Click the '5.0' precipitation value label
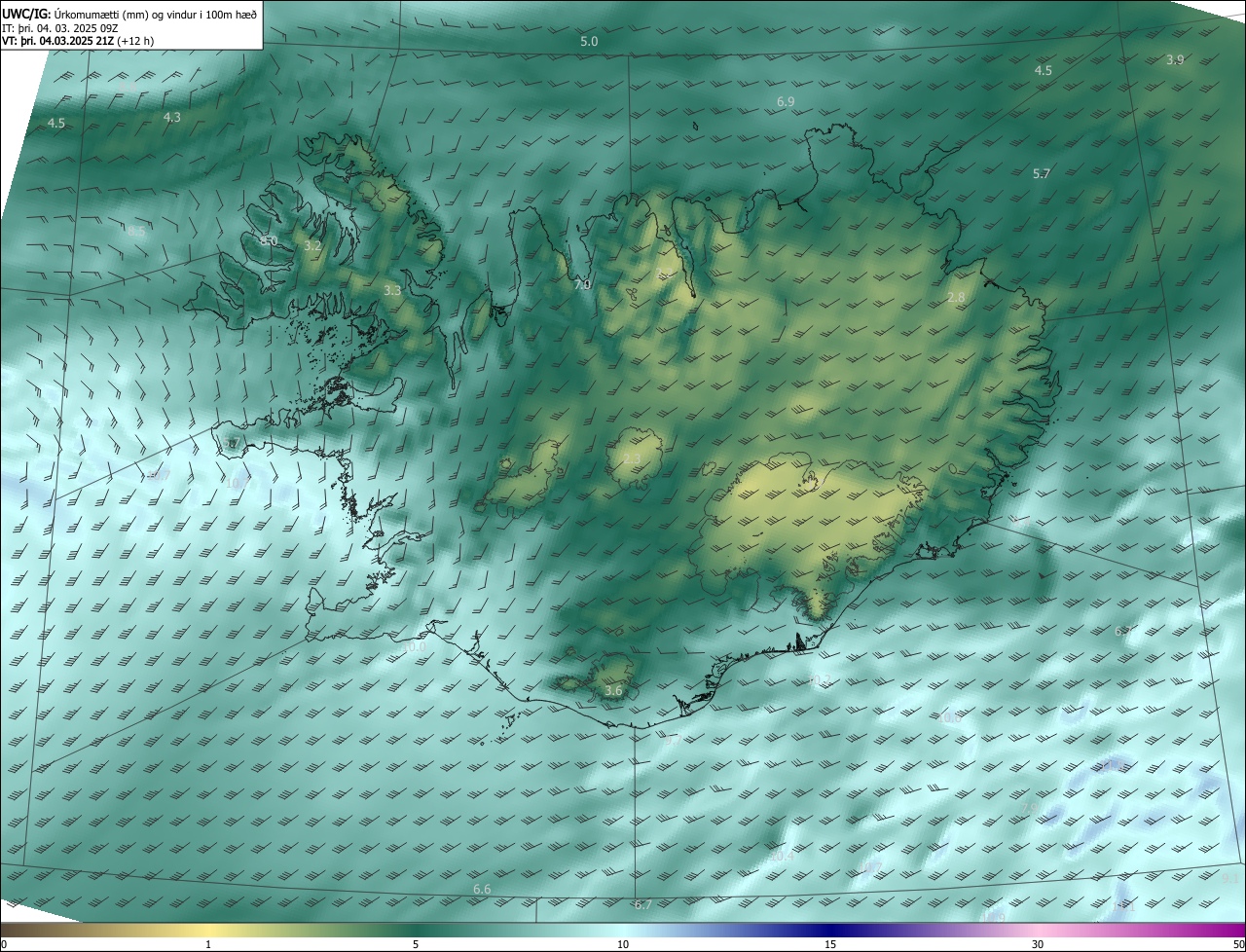The width and height of the screenshot is (1246, 952). tap(589, 41)
